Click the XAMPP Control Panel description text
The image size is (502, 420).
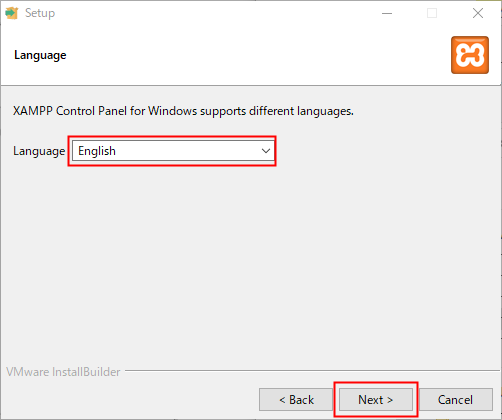pos(183,111)
